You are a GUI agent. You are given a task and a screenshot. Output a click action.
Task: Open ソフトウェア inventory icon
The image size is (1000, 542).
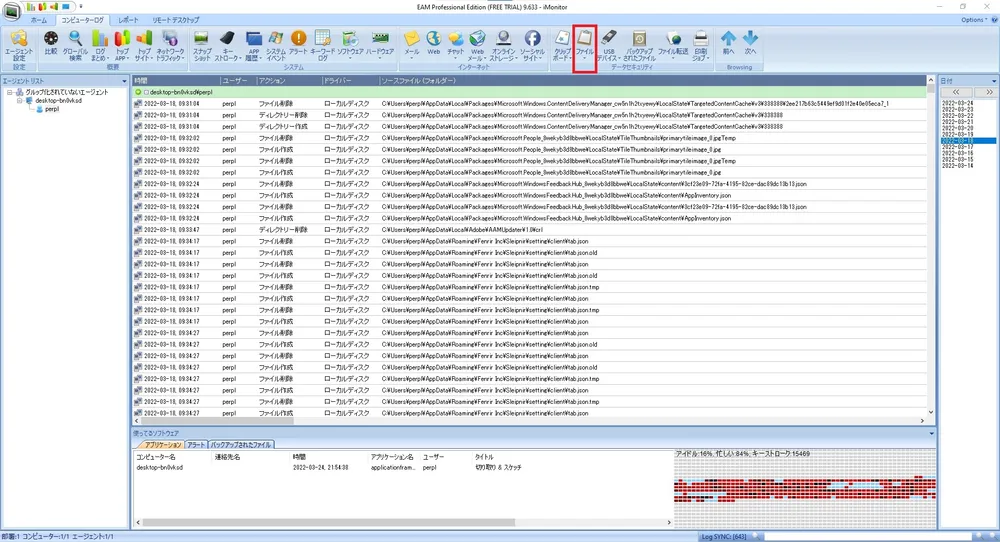pos(350,45)
